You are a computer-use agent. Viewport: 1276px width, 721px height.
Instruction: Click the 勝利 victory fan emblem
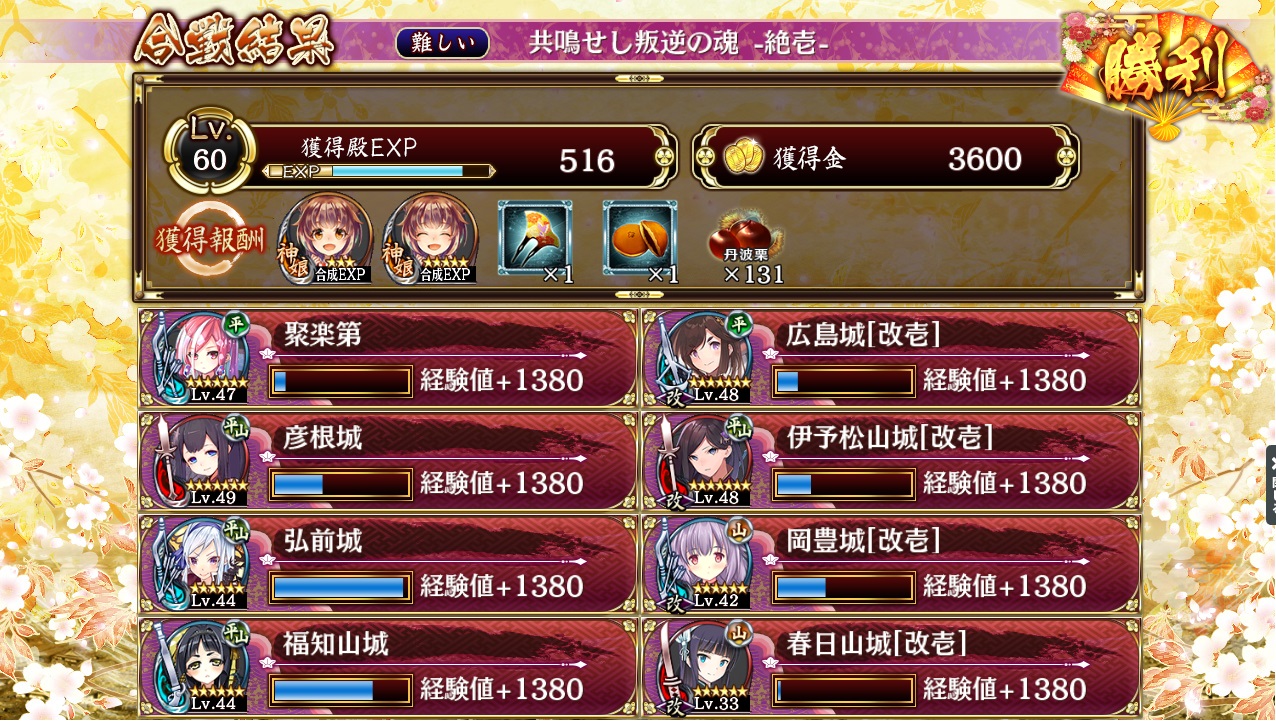1165,72
